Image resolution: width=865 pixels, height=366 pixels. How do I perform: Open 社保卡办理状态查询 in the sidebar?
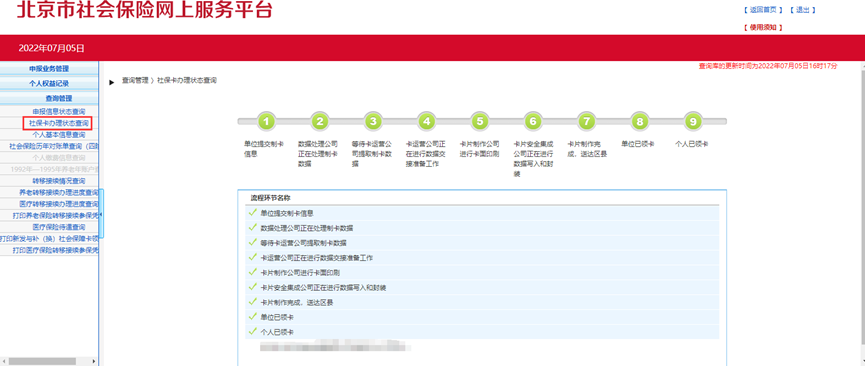point(58,123)
